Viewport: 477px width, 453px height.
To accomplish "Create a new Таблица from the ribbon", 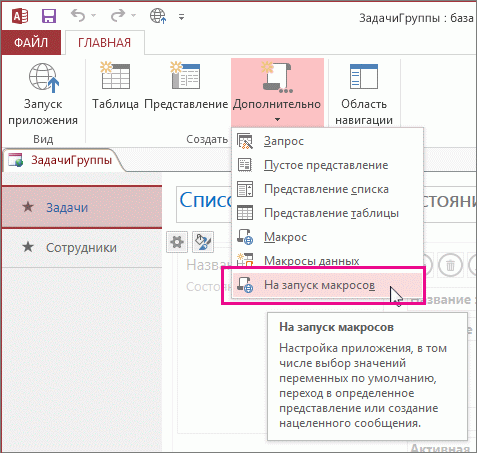I will 115,86.
